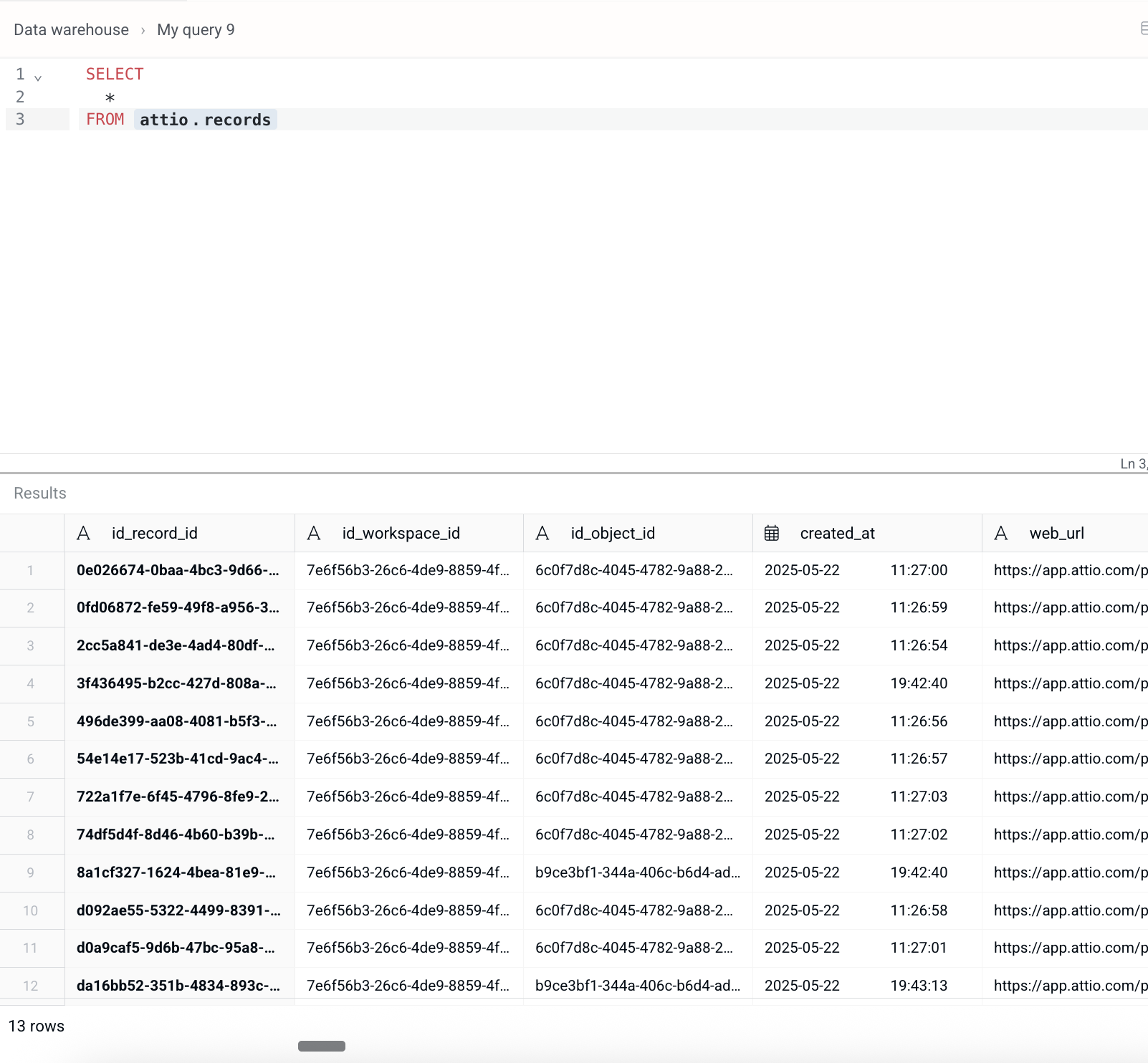Place cursor on attio.records in editor
Viewport: 1148px width, 1063px height.
coord(205,120)
